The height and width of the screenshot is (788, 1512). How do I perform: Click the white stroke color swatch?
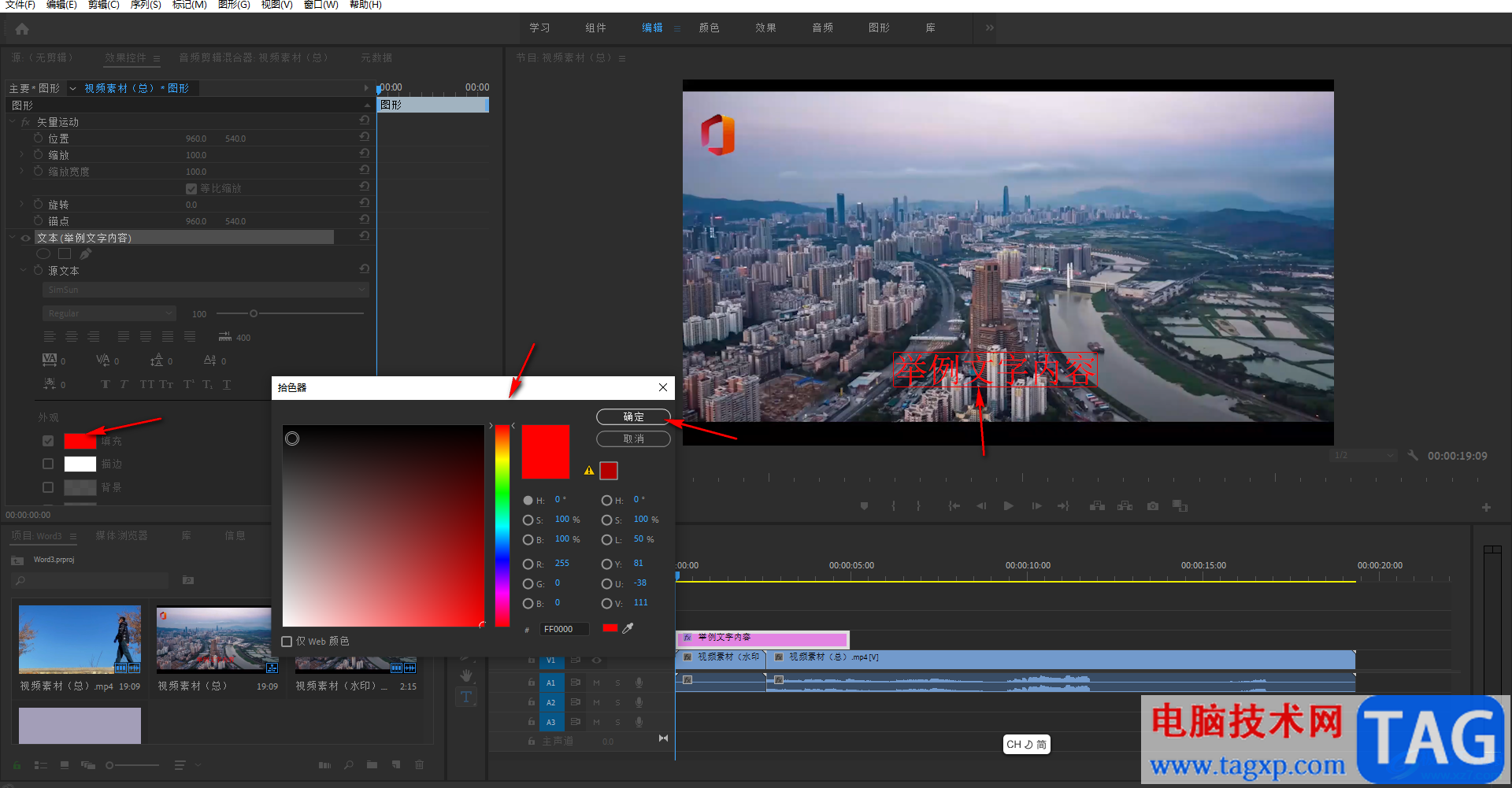pos(80,464)
